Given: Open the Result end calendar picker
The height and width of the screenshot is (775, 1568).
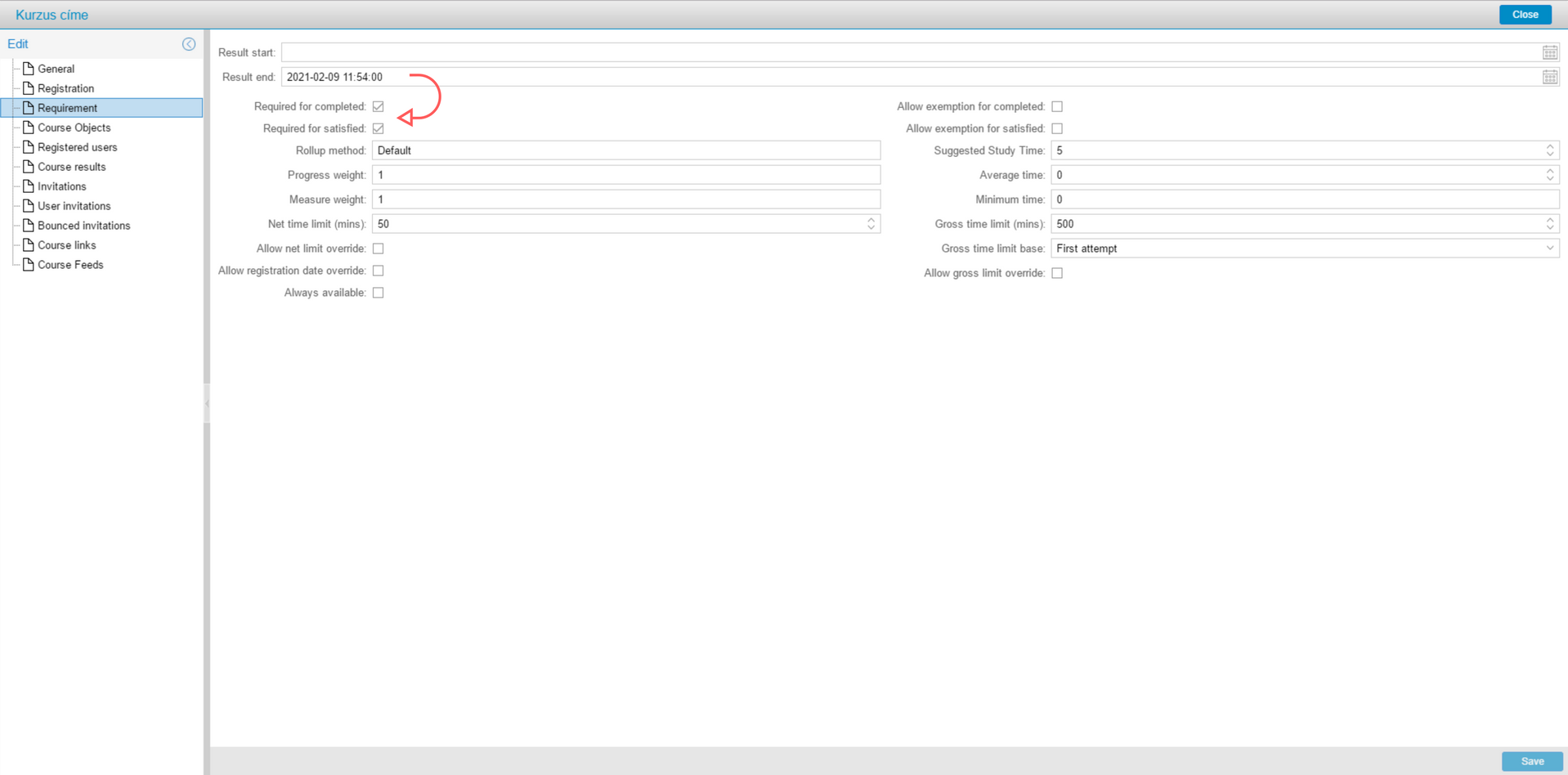Looking at the screenshot, I should [1549, 77].
